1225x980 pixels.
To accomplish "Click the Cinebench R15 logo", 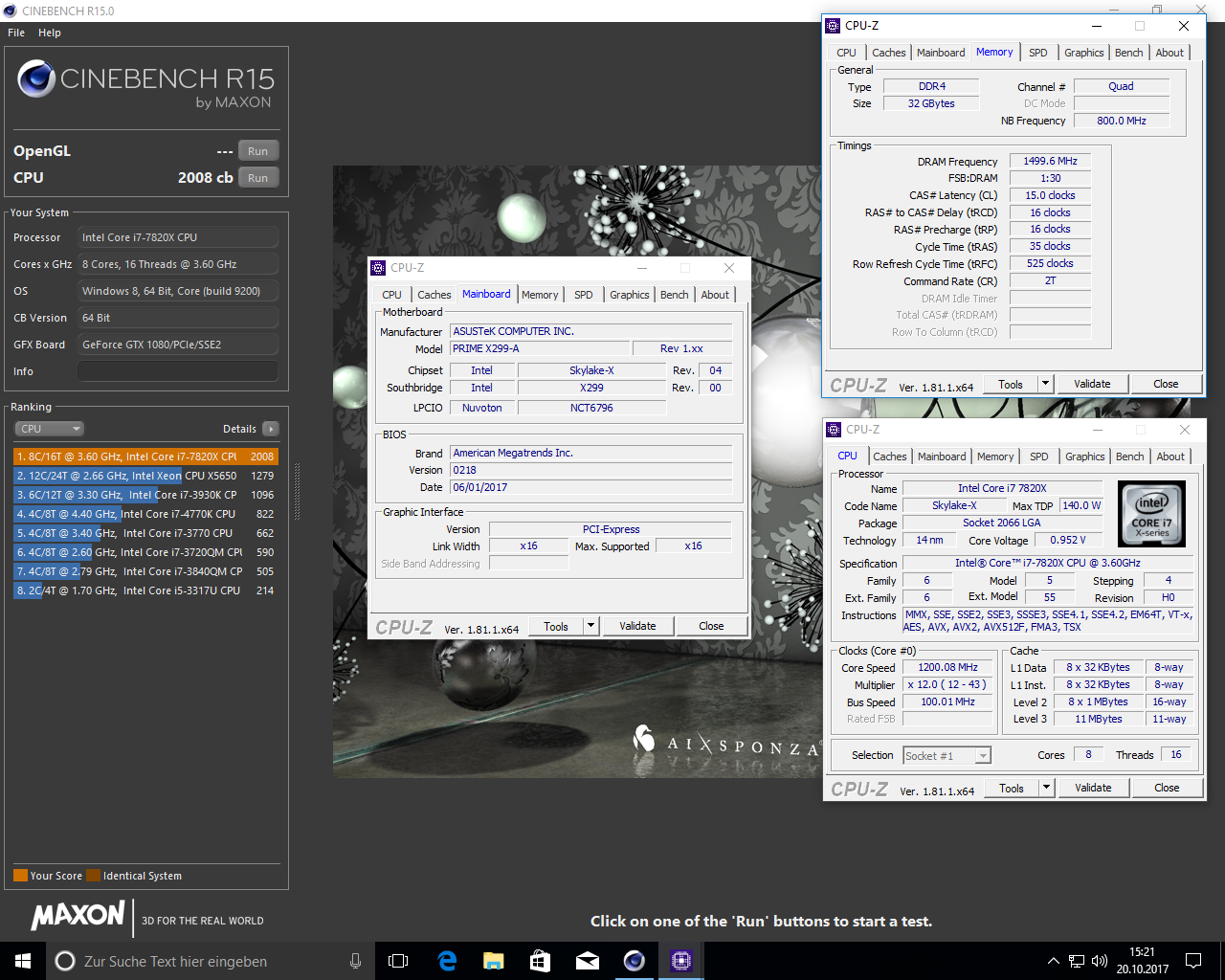I will click(x=145, y=84).
